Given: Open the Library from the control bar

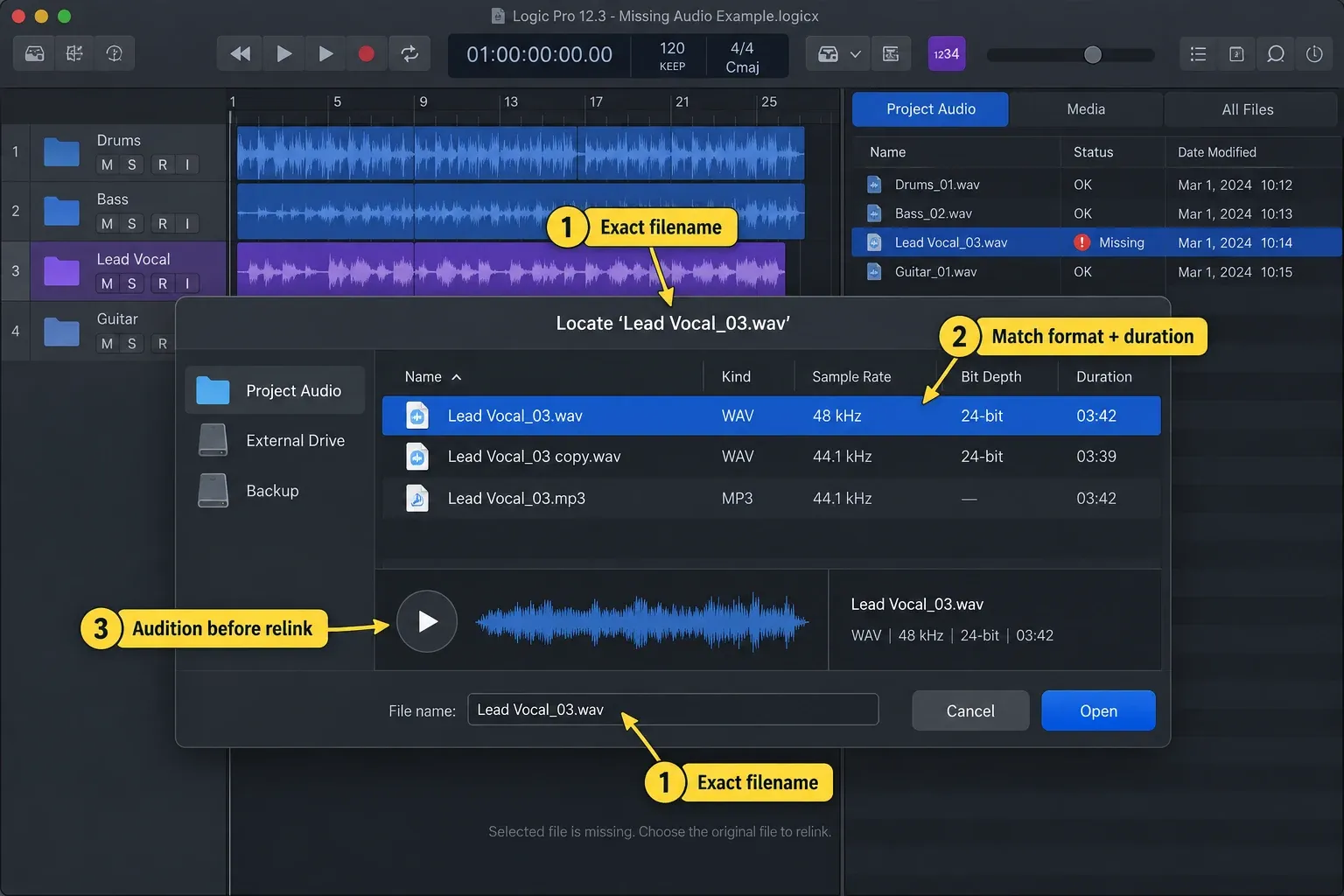Looking at the screenshot, I should click(x=34, y=53).
